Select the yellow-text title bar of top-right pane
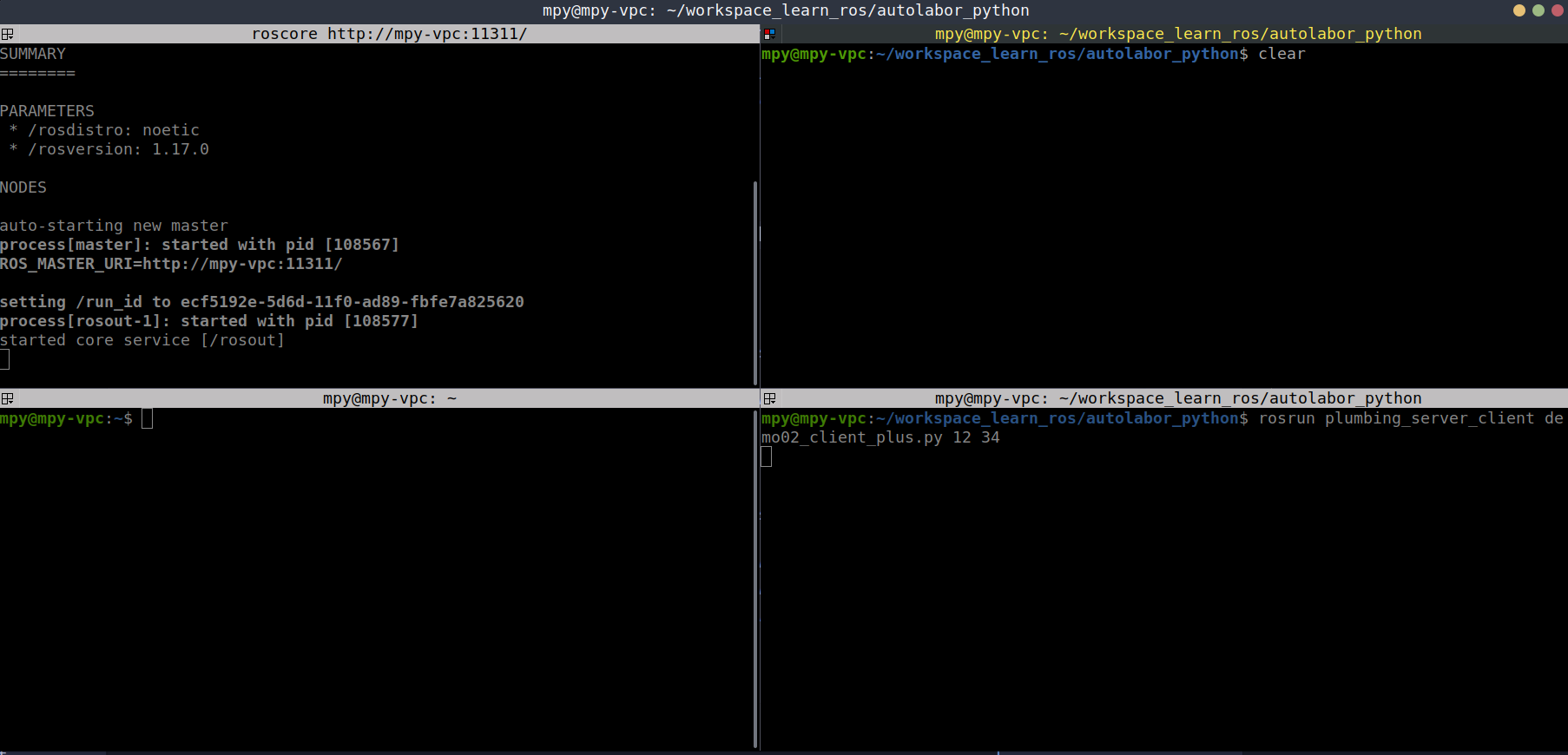 pyautogui.click(x=1177, y=34)
